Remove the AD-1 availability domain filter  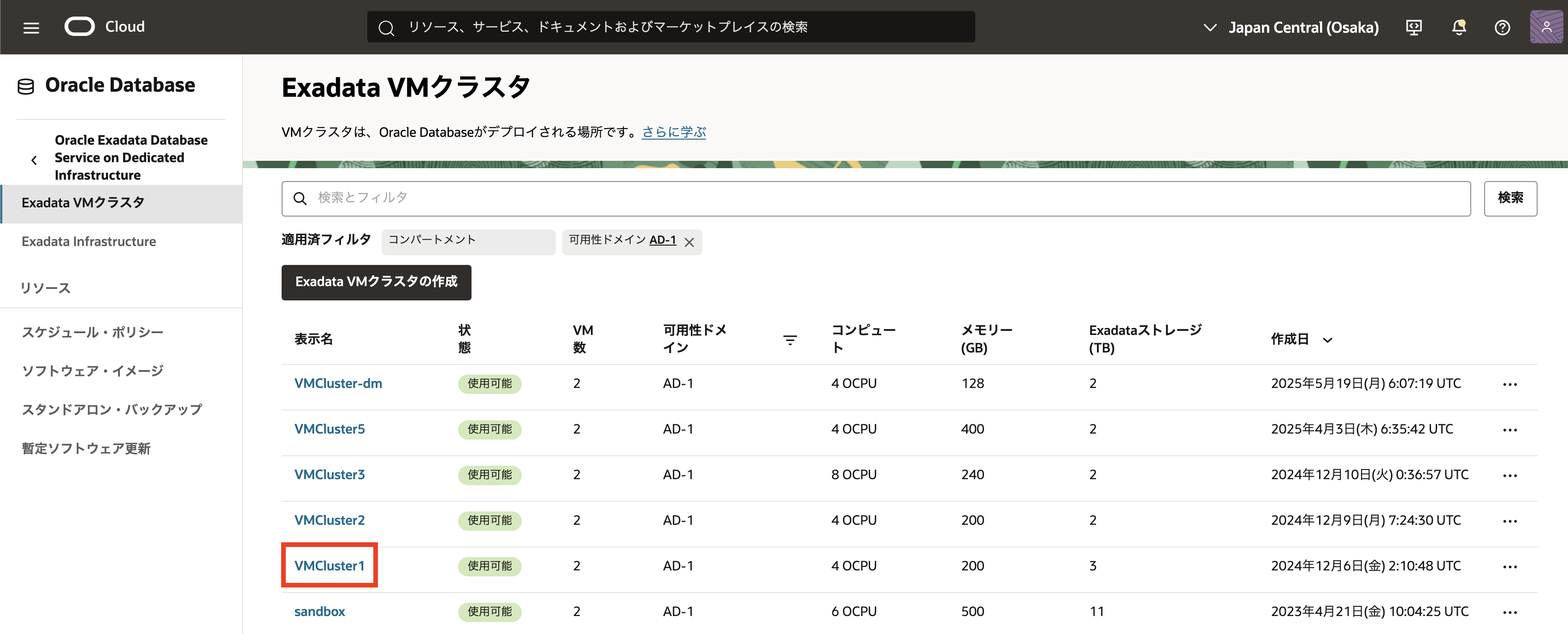pyautogui.click(x=689, y=242)
